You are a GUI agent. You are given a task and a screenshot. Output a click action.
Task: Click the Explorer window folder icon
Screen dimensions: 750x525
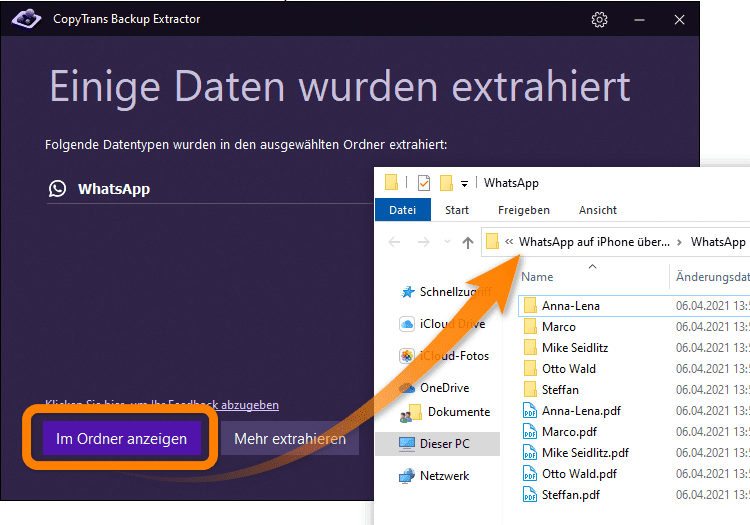coord(391,182)
